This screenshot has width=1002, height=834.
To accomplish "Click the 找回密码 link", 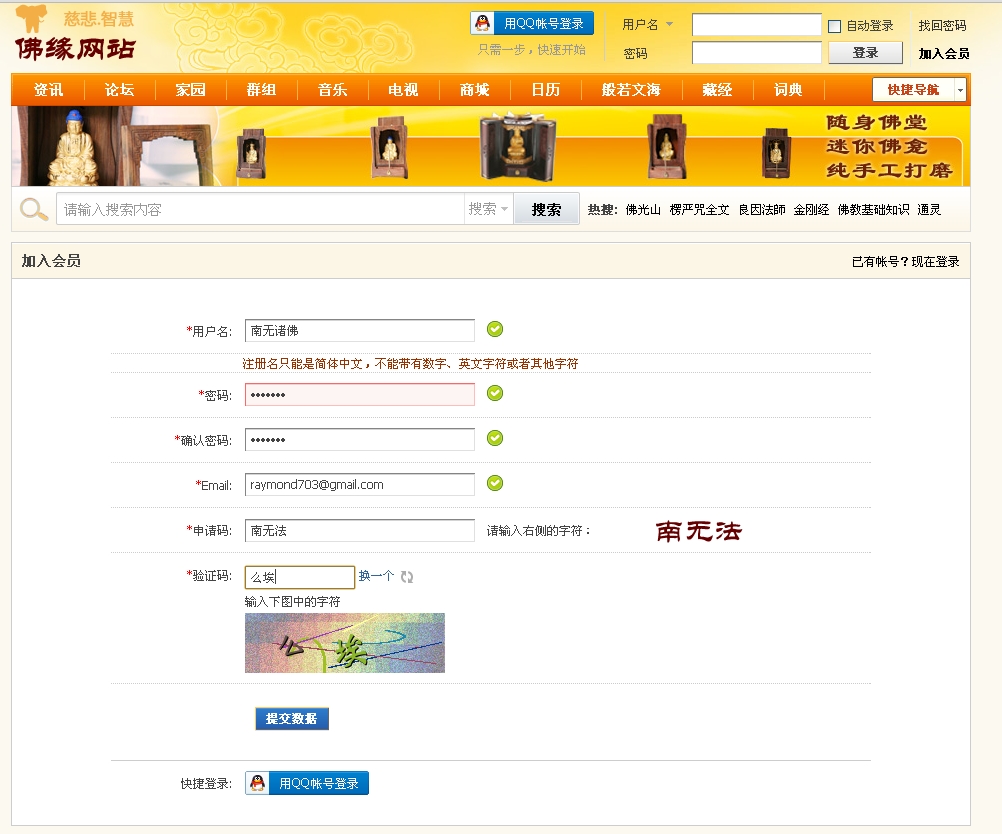I will (942, 26).
